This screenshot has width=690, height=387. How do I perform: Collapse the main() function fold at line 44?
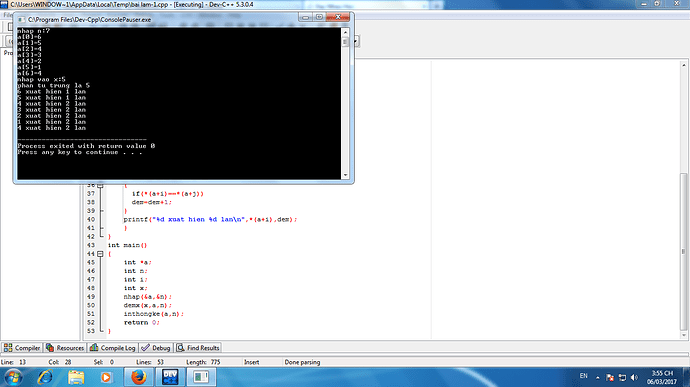click(x=100, y=254)
